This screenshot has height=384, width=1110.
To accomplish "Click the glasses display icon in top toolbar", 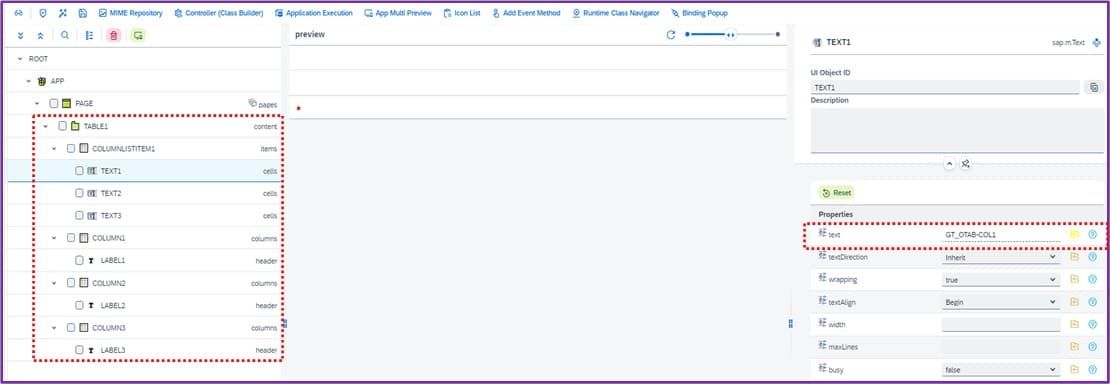I will click(x=18, y=13).
